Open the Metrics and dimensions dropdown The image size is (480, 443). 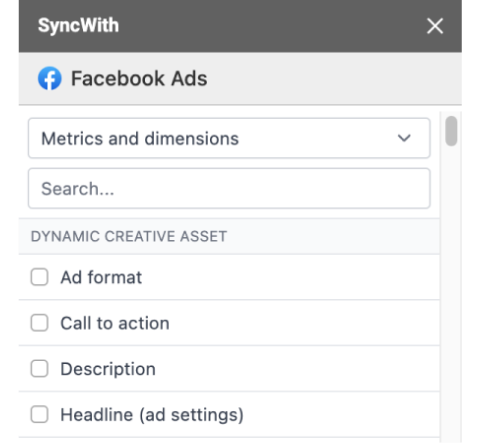point(229,138)
